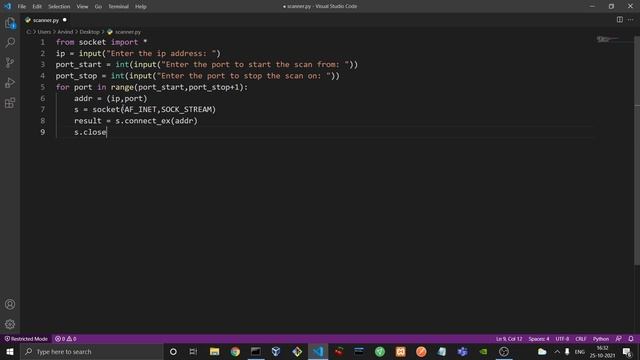Open the File menu
This screenshot has height=360, width=640.
click(22, 7)
